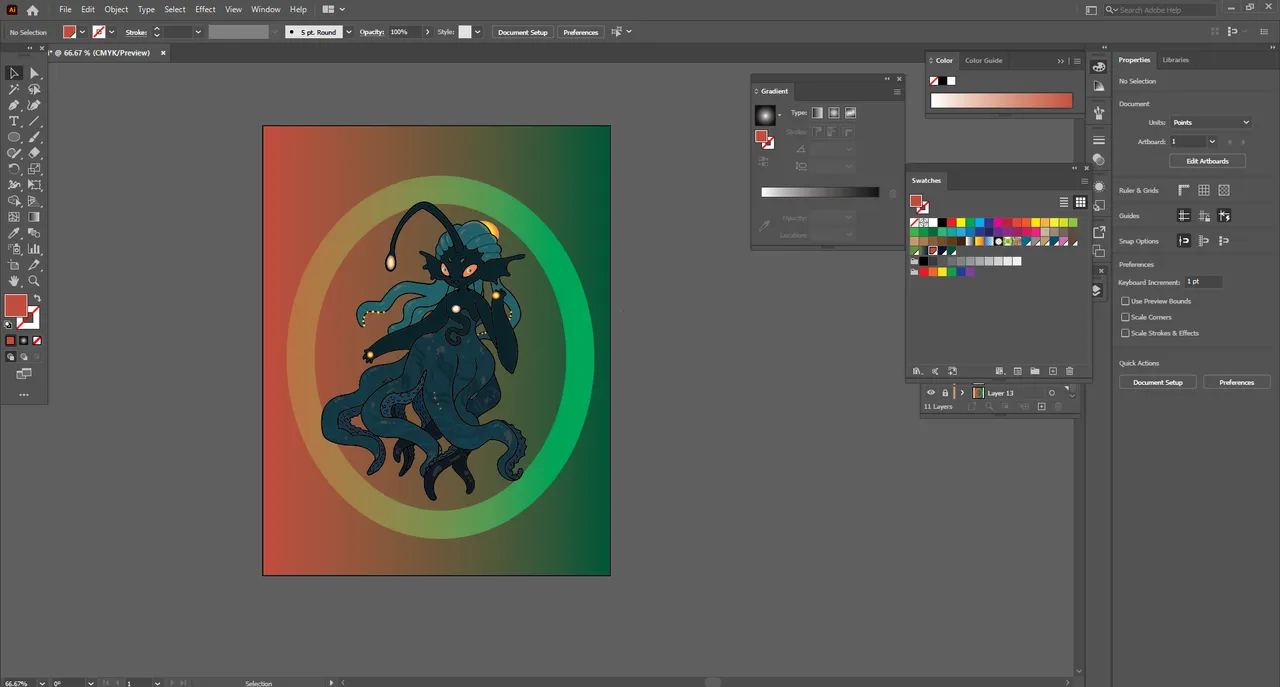
Task: Click the gradient slider bar in Gradient panel
Action: [820, 192]
